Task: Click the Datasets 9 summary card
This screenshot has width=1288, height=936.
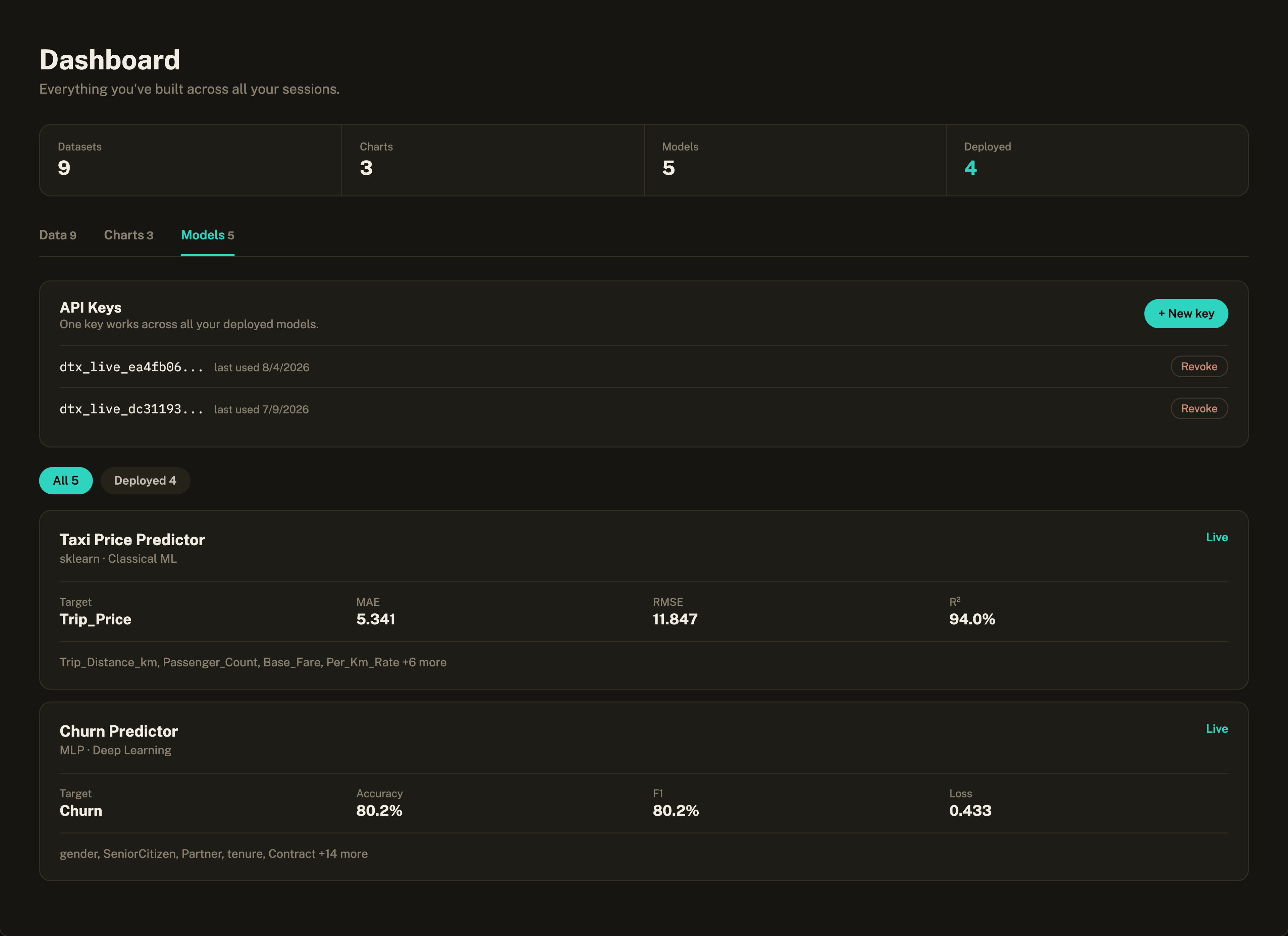Action: [190, 160]
